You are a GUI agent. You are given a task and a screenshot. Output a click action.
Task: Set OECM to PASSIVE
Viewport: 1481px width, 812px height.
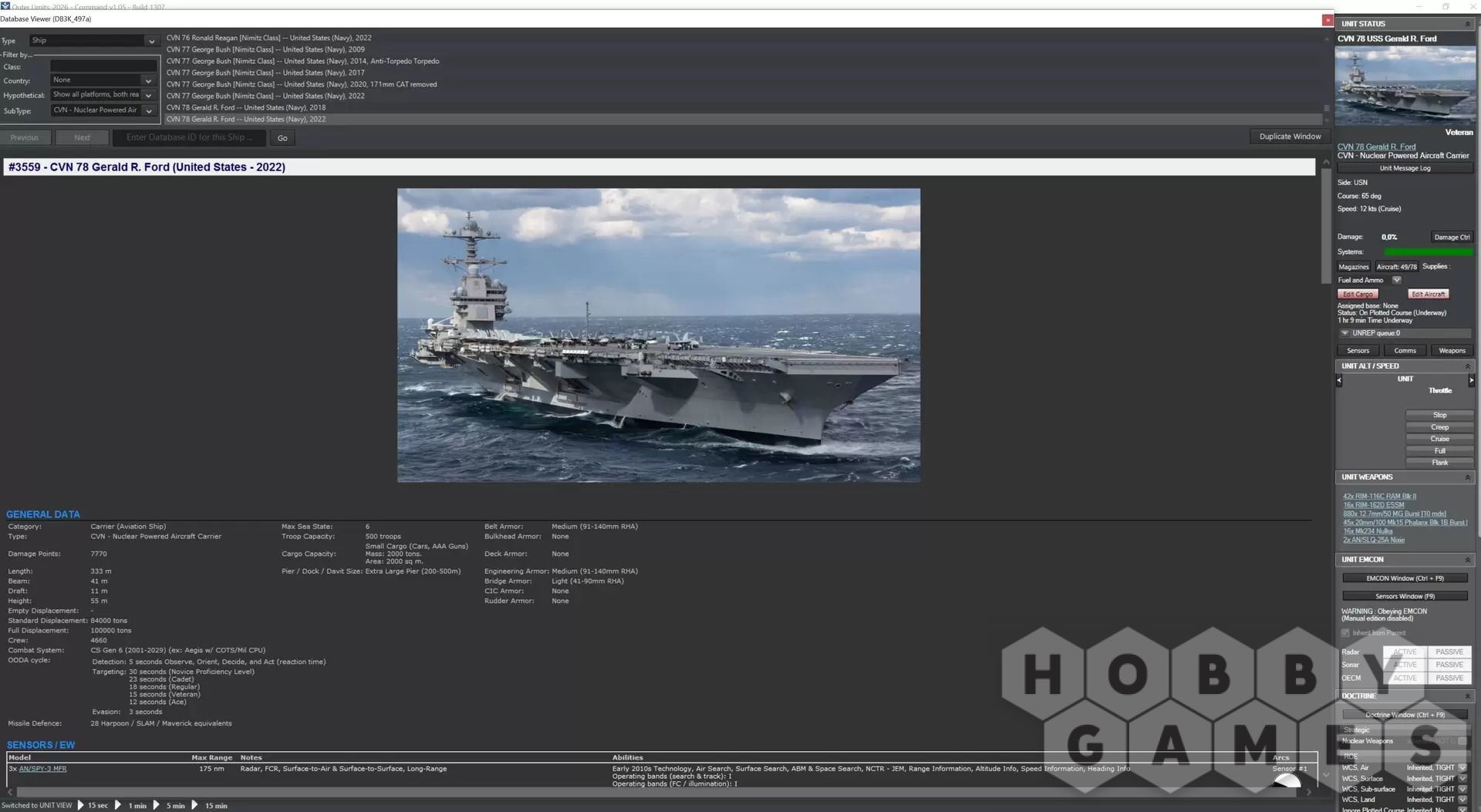tap(1449, 679)
